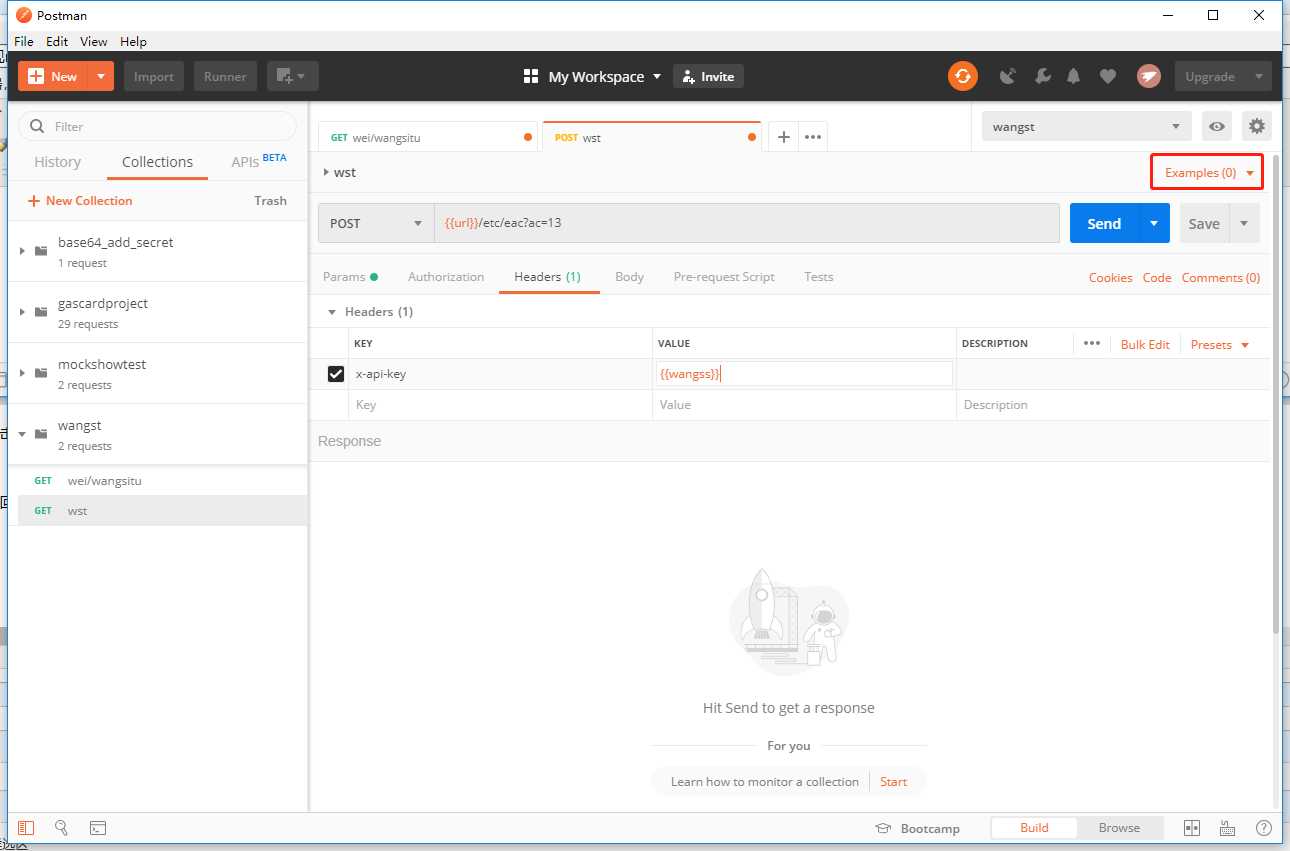Viewport: 1290px width, 851px height.
Task: Open the Examples (0) dropdown
Action: tap(1207, 172)
